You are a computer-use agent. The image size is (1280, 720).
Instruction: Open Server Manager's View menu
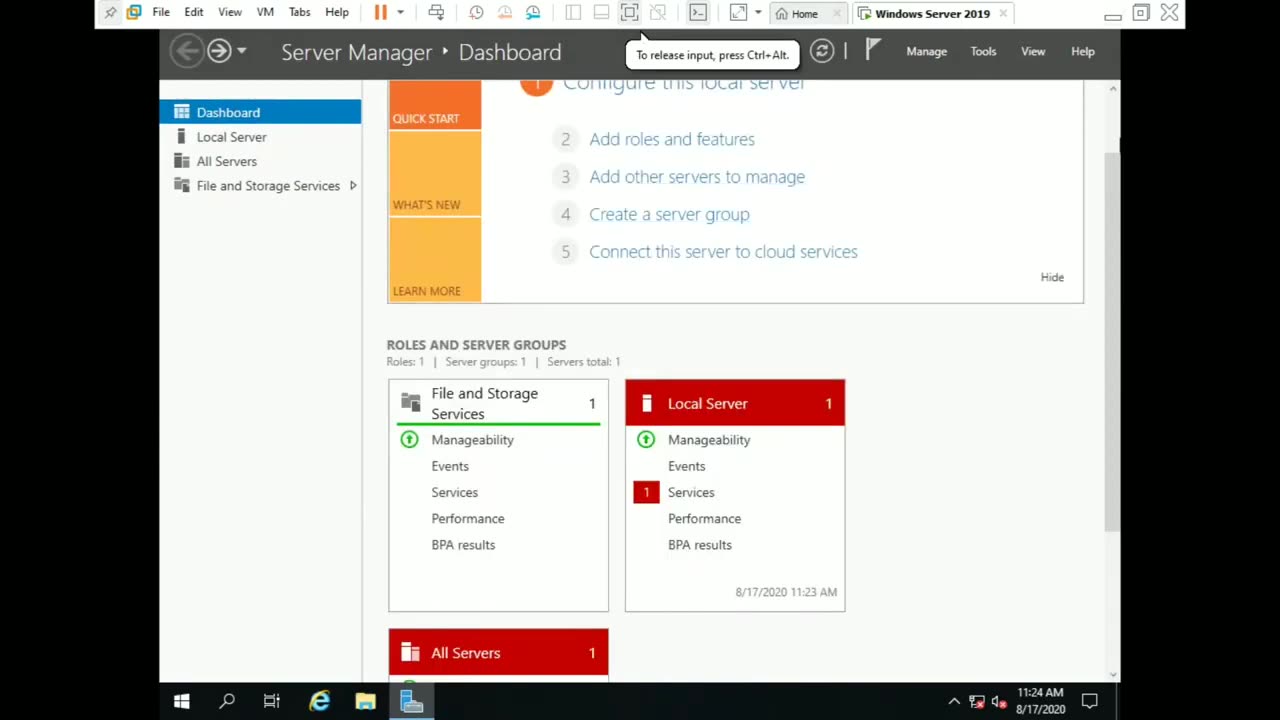[1033, 51]
